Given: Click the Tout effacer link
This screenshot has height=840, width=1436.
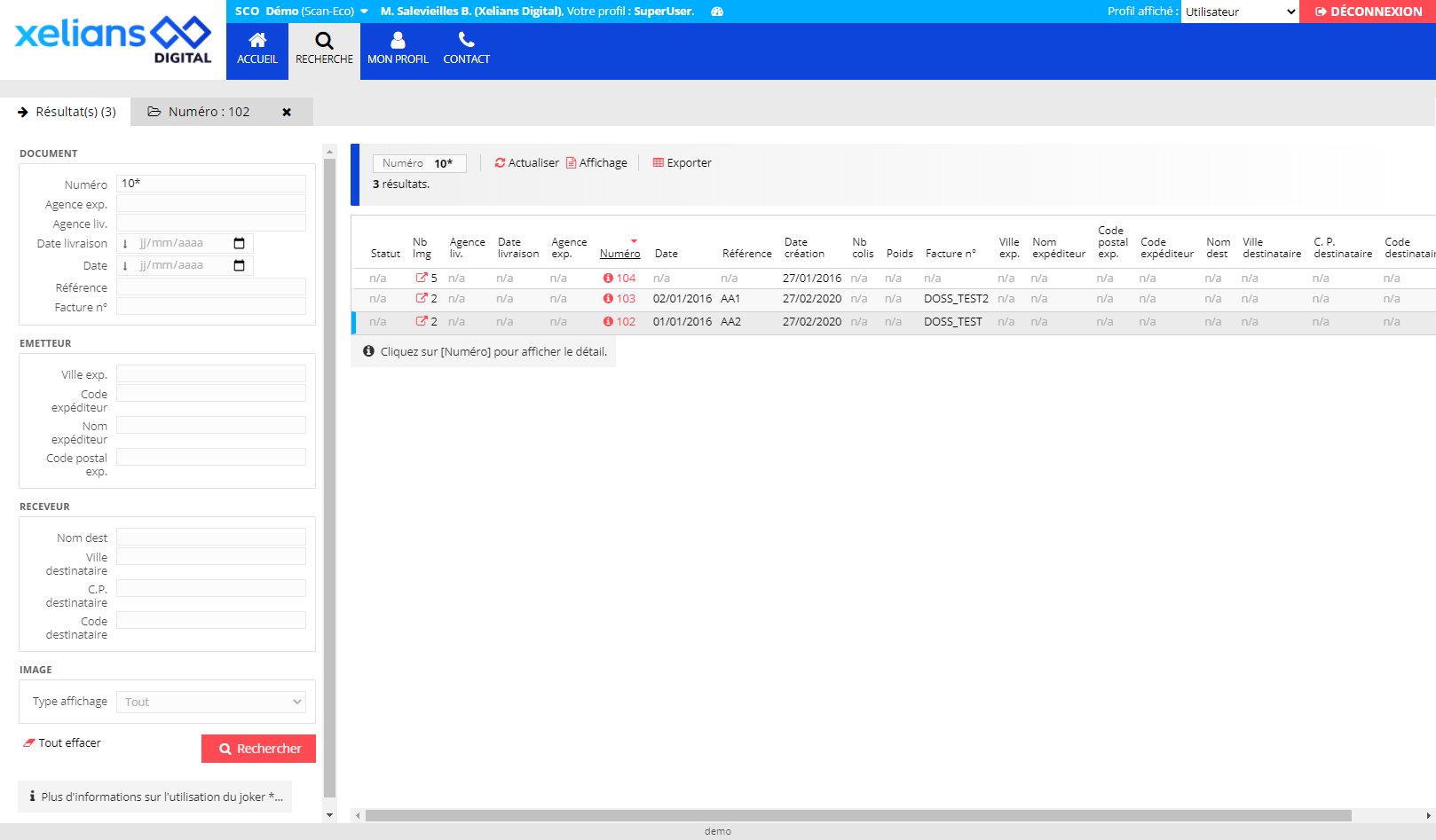Looking at the screenshot, I should (62, 743).
